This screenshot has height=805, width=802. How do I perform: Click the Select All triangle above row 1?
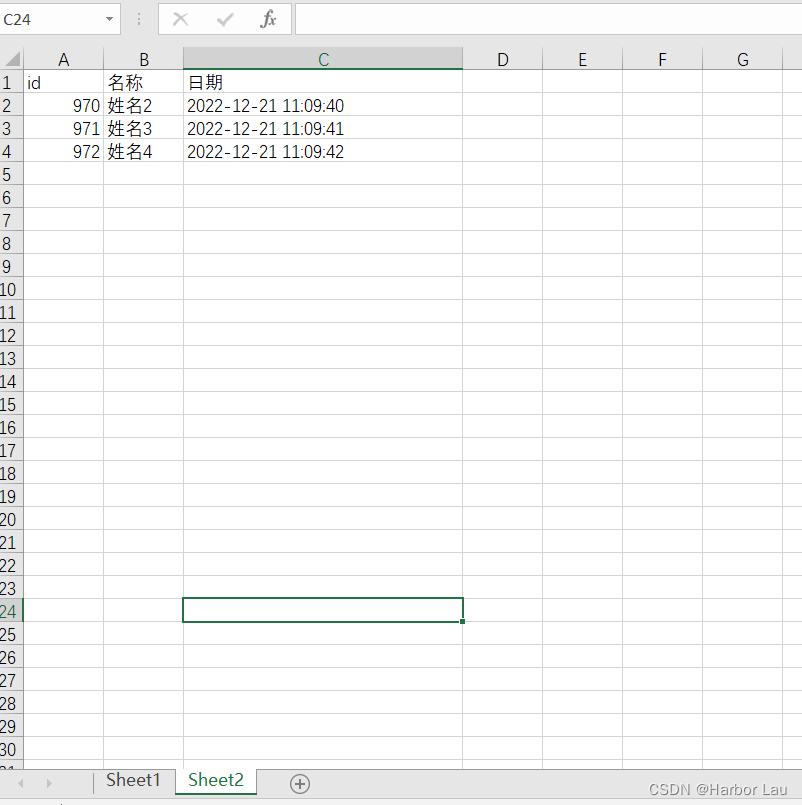pos(10,58)
